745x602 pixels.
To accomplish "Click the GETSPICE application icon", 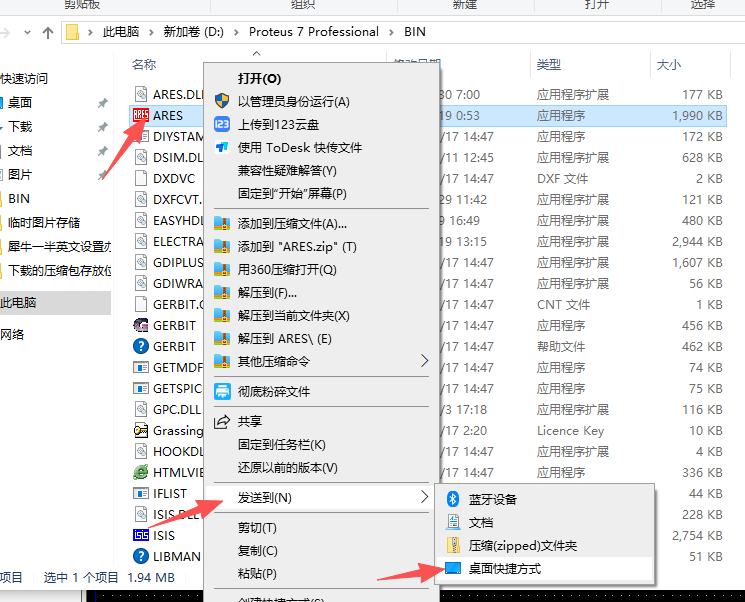I will click(141, 388).
